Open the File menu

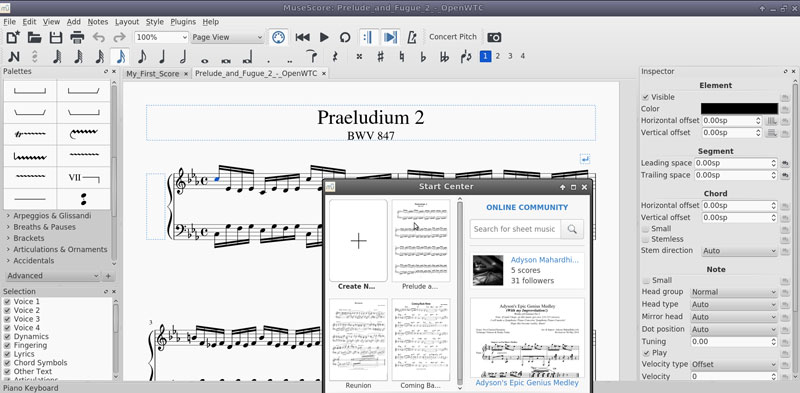click(x=9, y=22)
